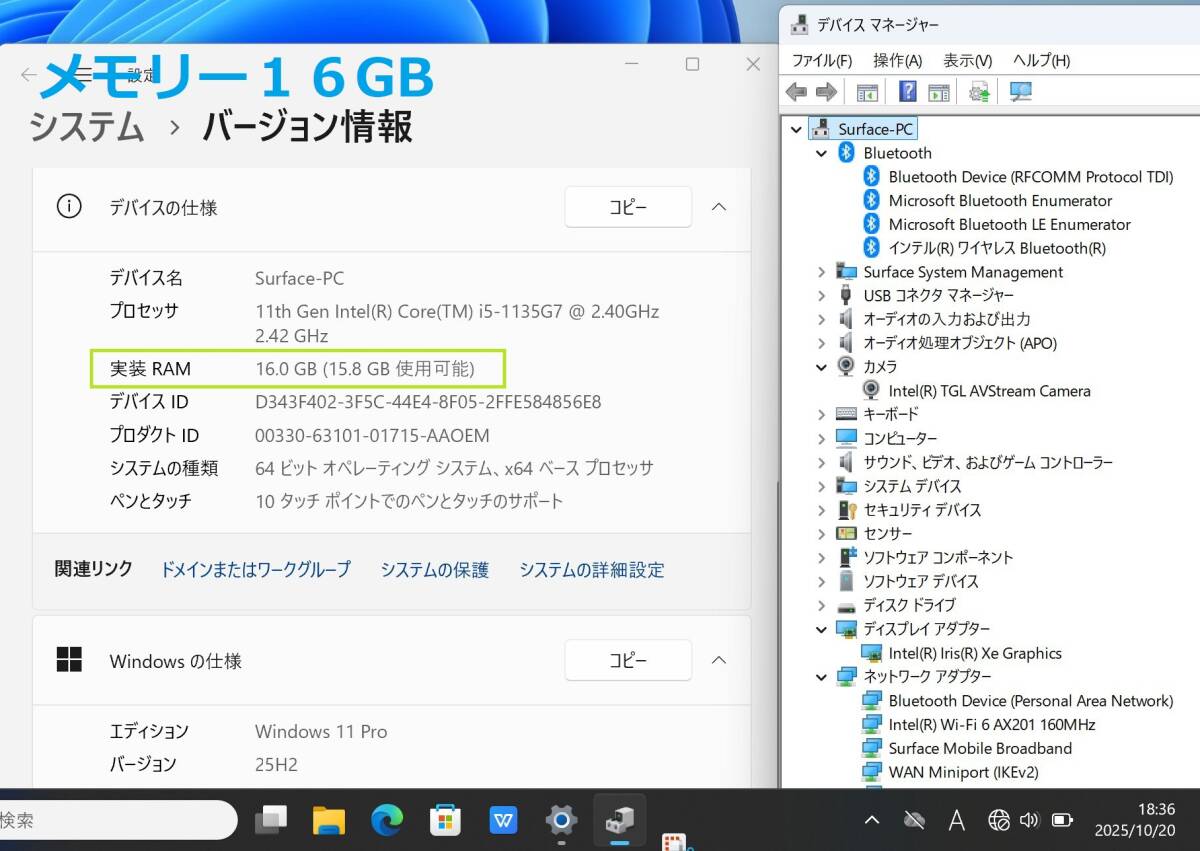Image resolution: width=1200 pixels, height=851 pixels.
Task: Open Microsoft Edge from the taskbar
Action: (386, 820)
